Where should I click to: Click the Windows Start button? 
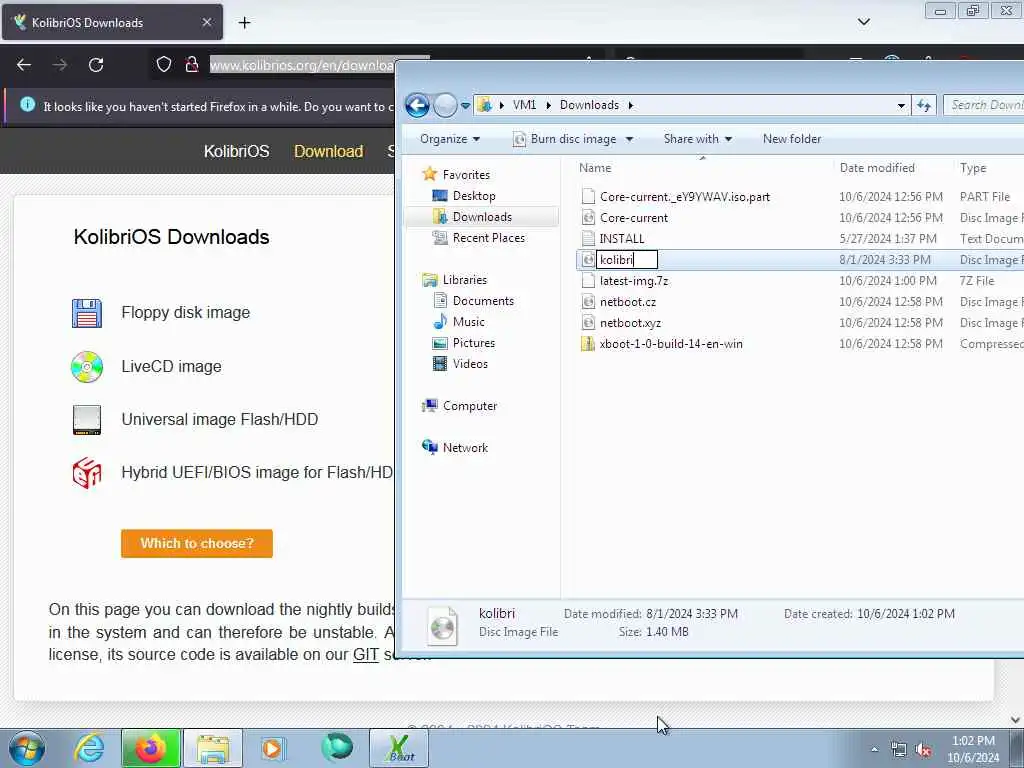click(x=27, y=748)
